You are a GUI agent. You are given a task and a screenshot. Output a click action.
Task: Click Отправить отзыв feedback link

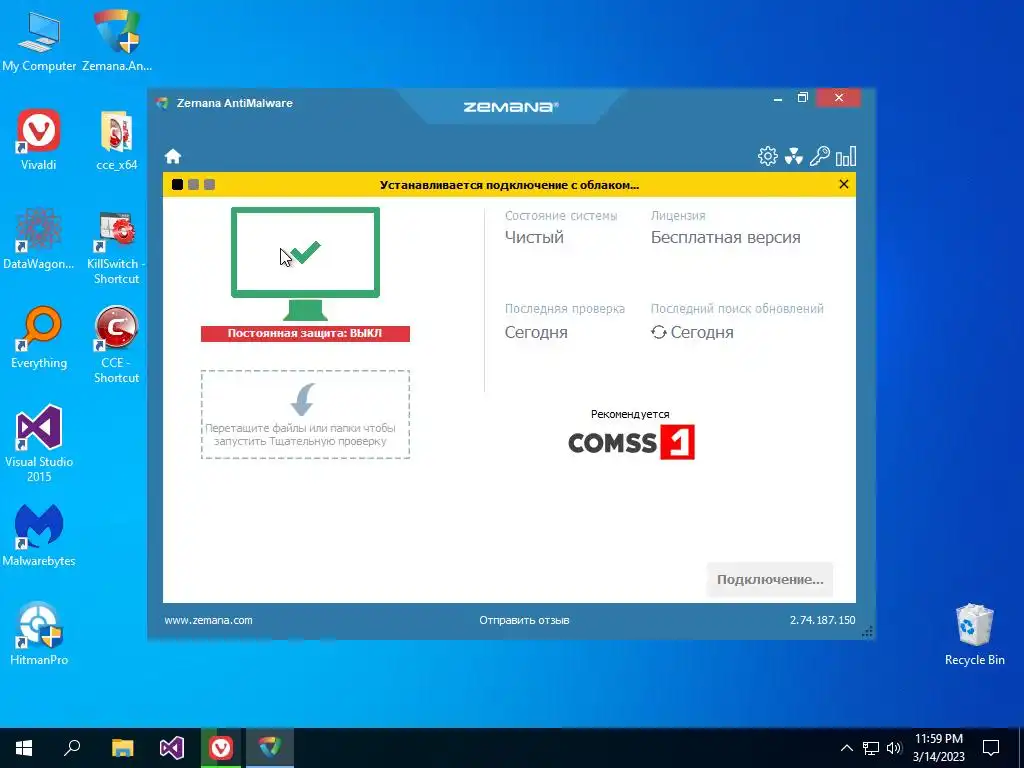tap(524, 620)
